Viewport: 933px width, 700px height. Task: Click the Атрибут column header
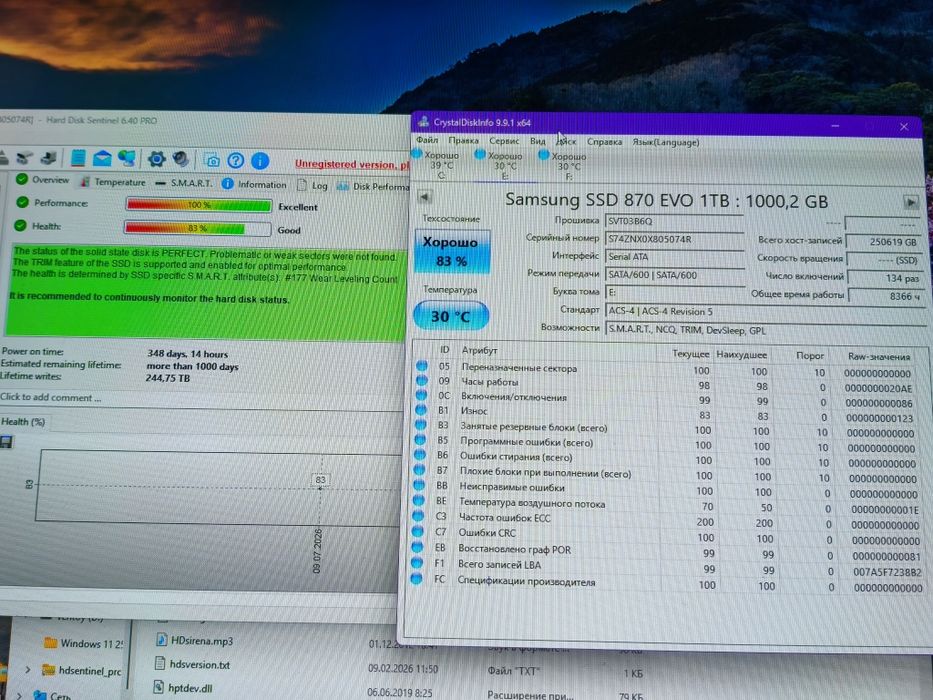click(x=479, y=350)
